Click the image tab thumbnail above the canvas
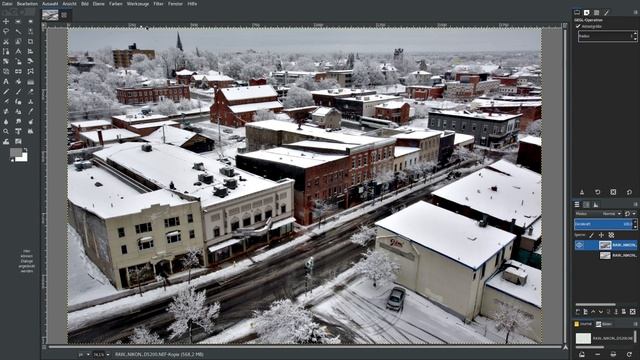Image resolution: width=640 pixels, height=360 pixels. (x=50, y=15)
